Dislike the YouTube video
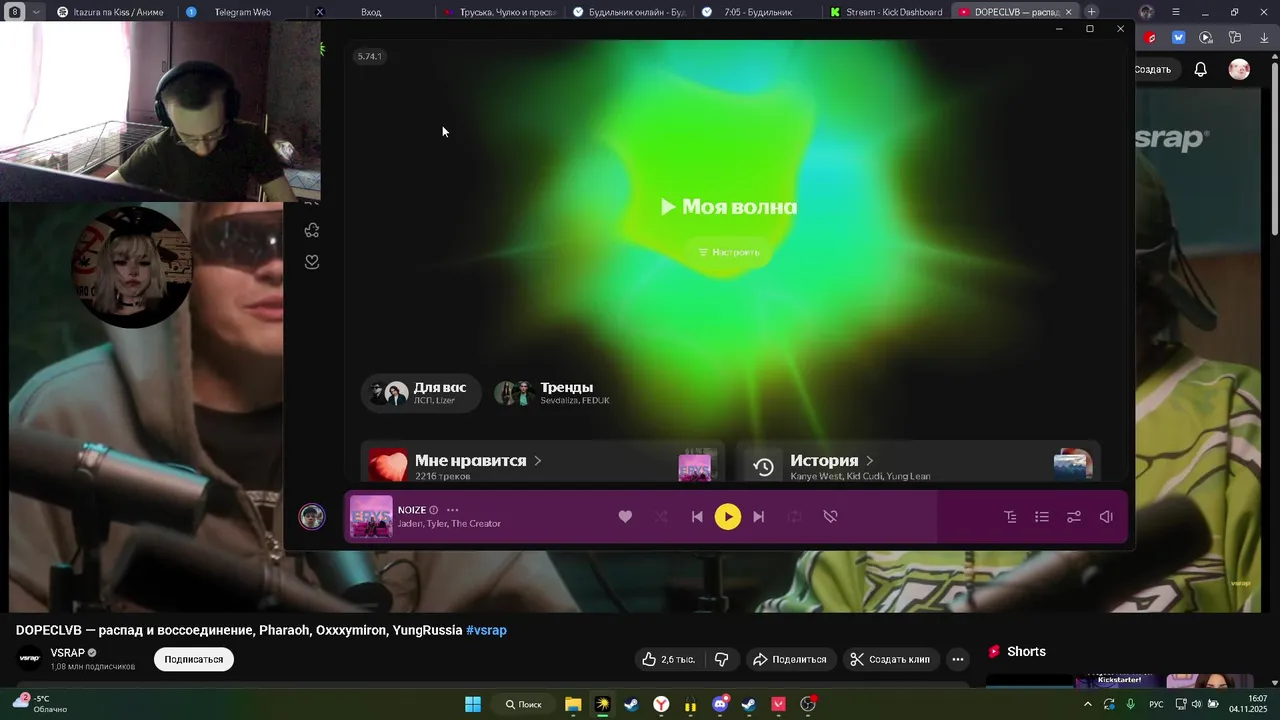This screenshot has height=720, width=1280. point(721,659)
